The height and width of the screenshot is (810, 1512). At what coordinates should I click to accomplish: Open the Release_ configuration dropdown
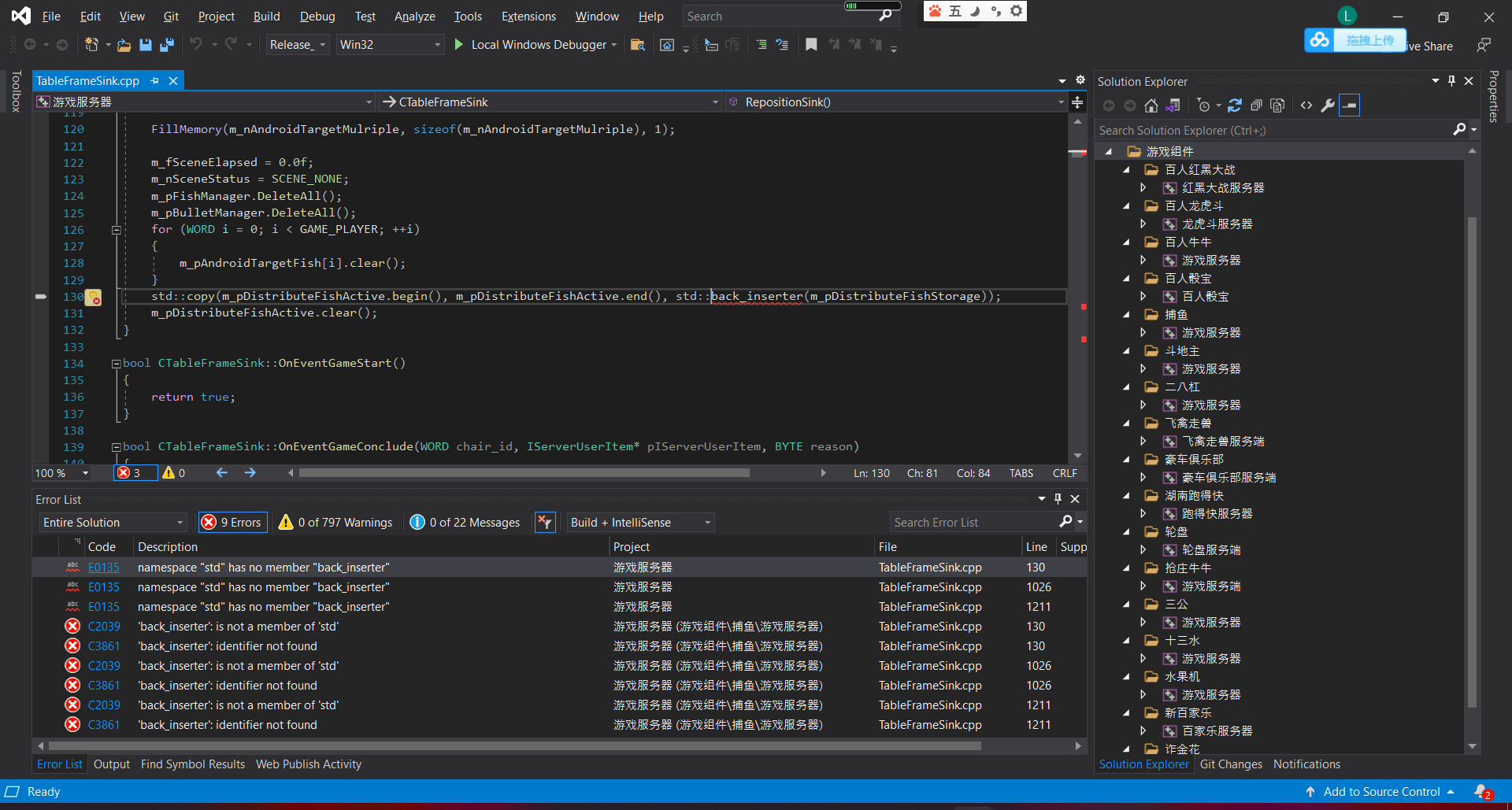coord(297,45)
